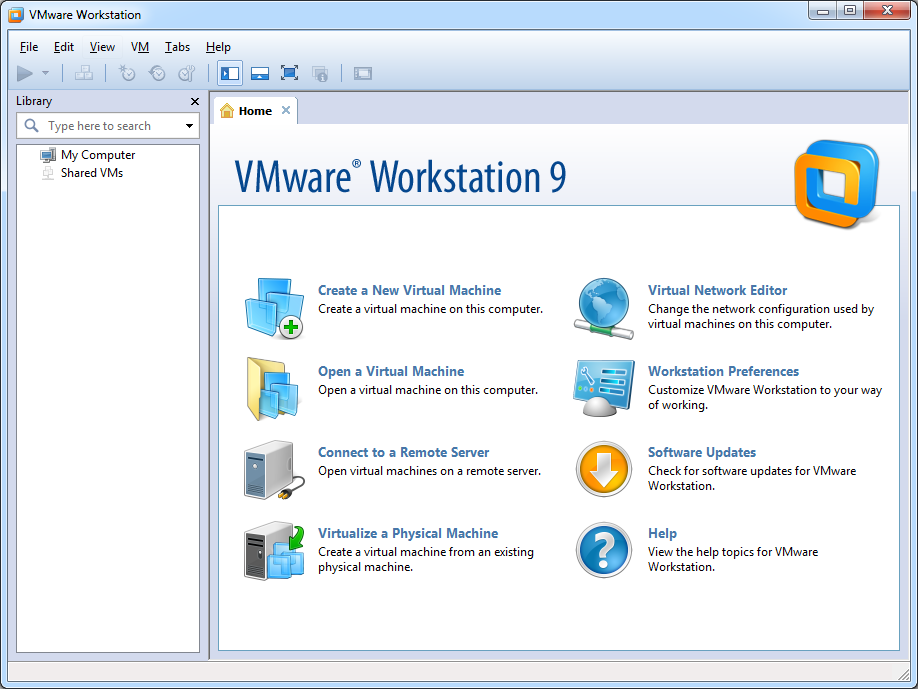Close the Home tab
Viewport: 918px width, 689px height.
tap(286, 110)
